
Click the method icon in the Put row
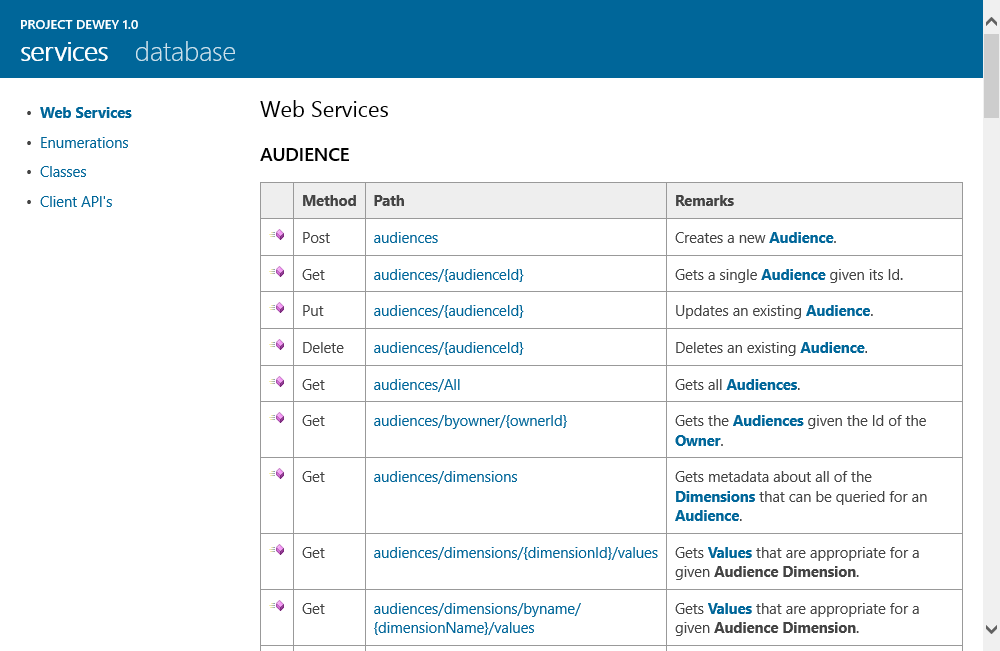coord(277,309)
